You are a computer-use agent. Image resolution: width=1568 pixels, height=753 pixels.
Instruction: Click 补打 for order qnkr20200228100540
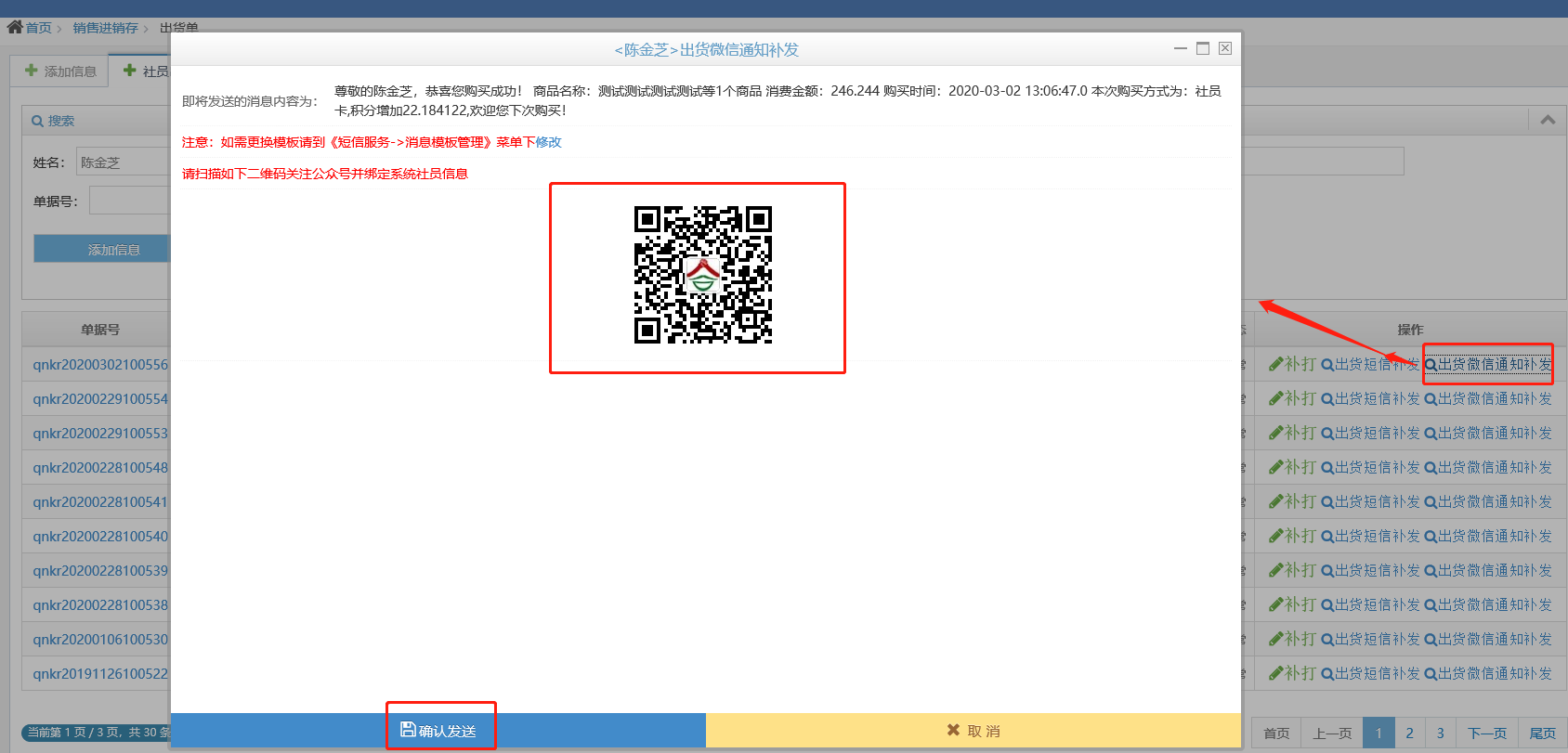coord(1292,537)
